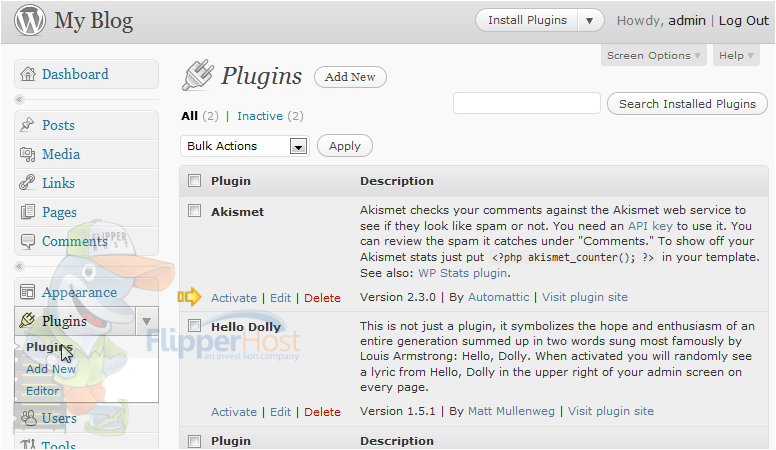This screenshot has width=776, height=450.
Task: Collapse lower sidebar section arrow above Appearance
Action: 19,266
